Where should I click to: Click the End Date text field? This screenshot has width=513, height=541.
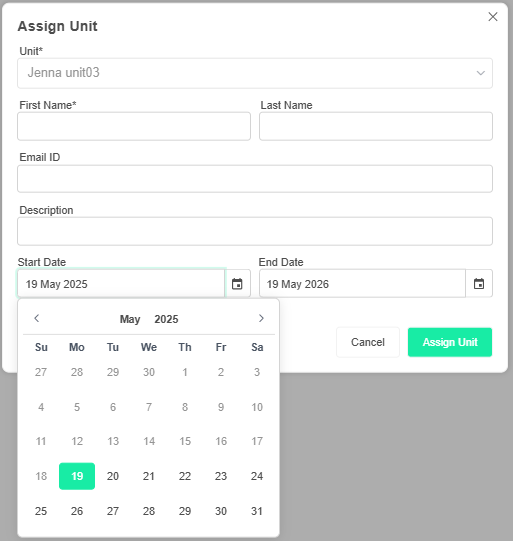(362, 284)
